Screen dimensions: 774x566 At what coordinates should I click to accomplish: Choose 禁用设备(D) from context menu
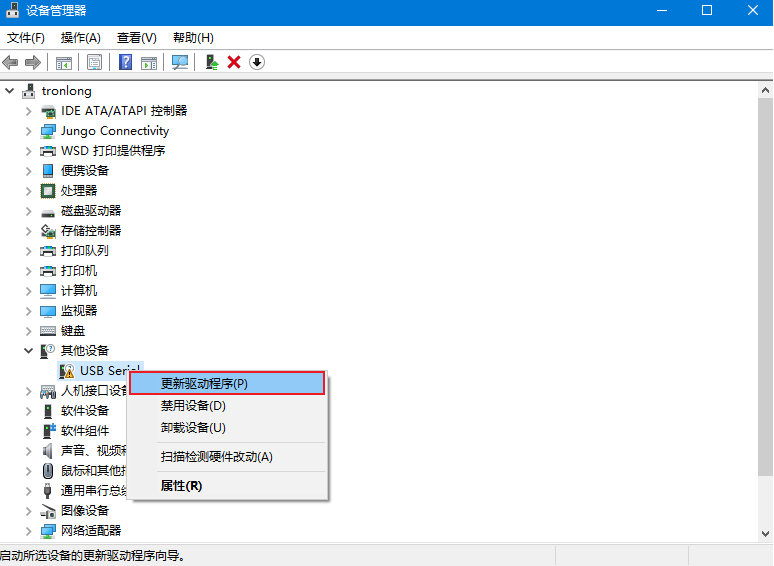pyautogui.click(x=227, y=406)
